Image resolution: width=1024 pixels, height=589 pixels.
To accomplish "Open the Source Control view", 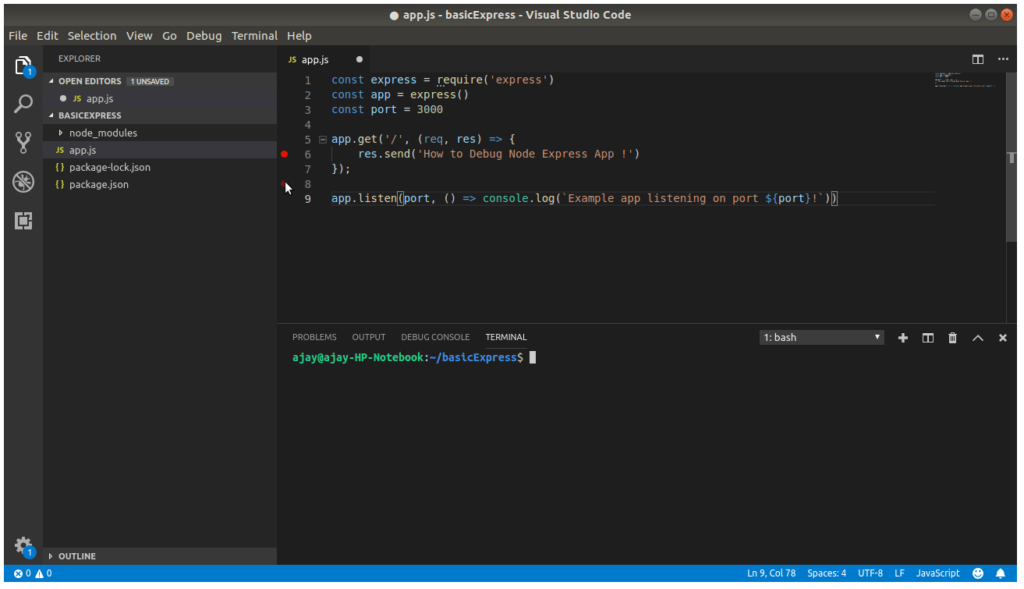I will 24,142.
